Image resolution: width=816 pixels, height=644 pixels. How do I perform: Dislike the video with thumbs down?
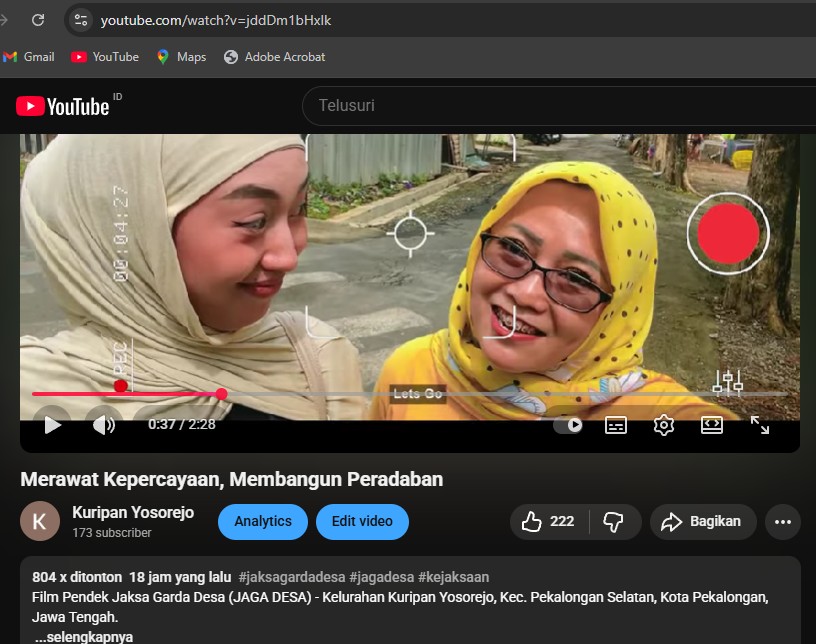pos(614,521)
